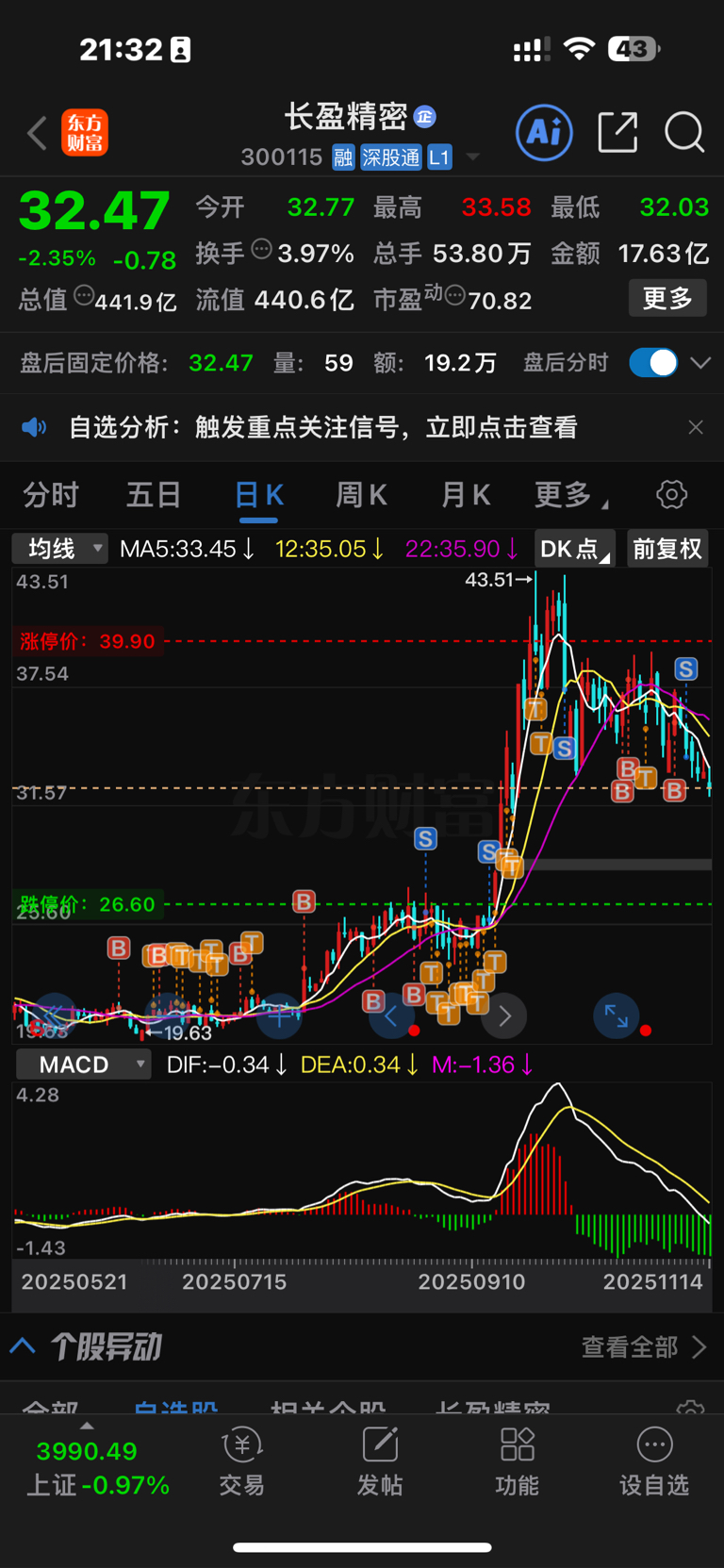The width and height of the screenshot is (724, 1568).
Task: Tap the 深股通 badge
Action: pyautogui.click(x=390, y=157)
